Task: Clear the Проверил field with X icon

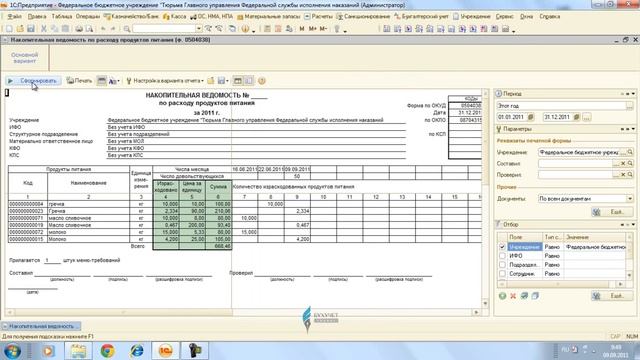Action: [x=623, y=175]
